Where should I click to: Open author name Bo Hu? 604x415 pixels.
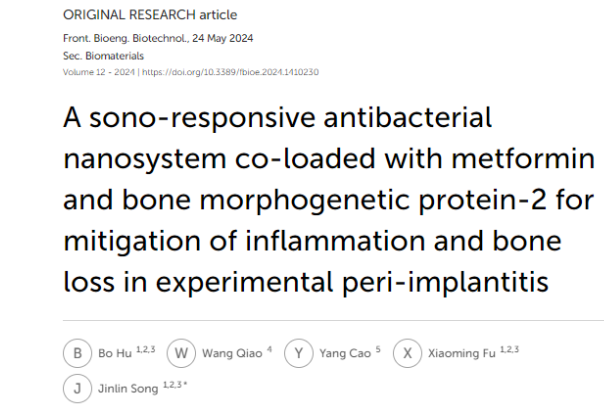tap(115, 353)
